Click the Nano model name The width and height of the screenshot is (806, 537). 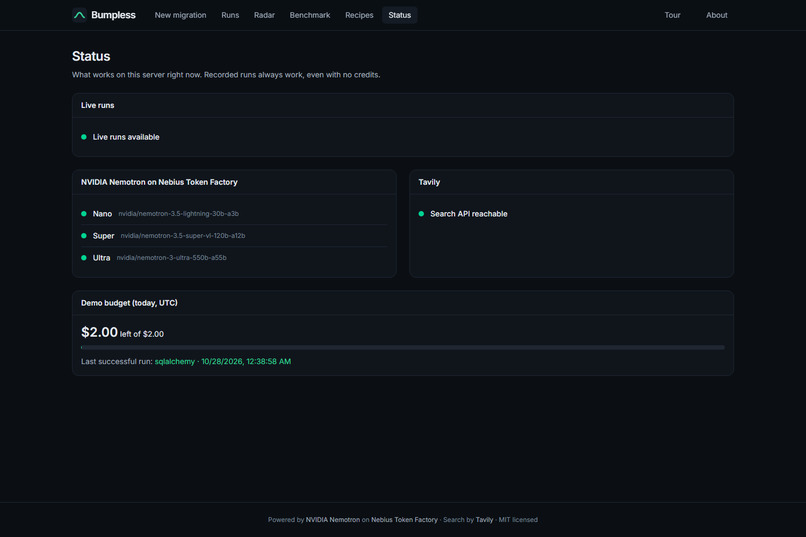pyautogui.click(x=102, y=214)
